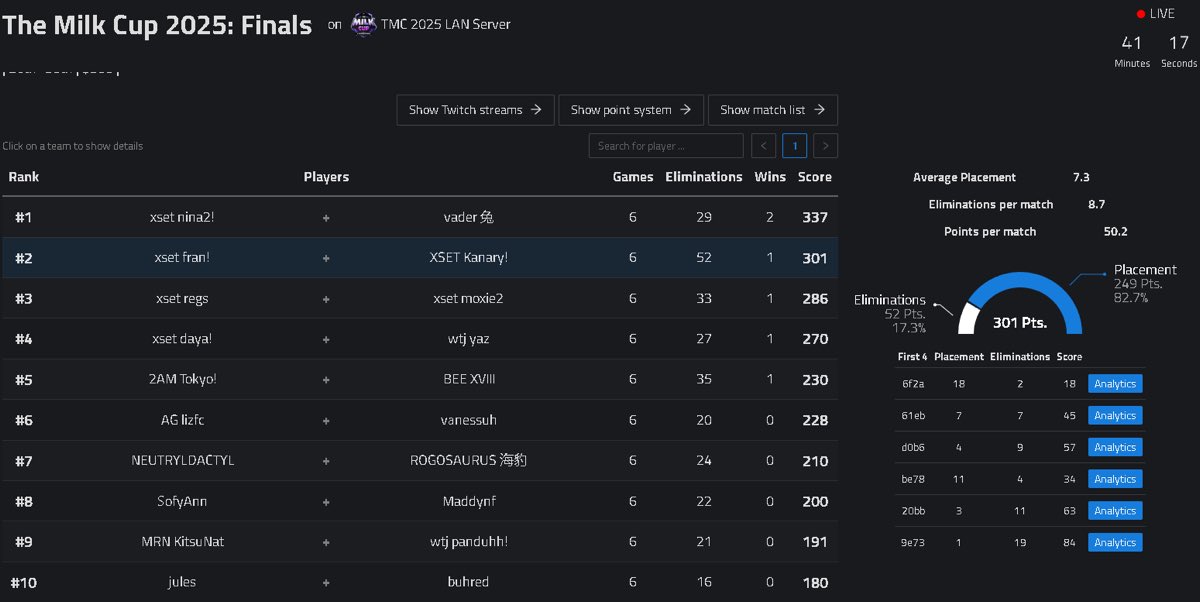The height and width of the screenshot is (602, 1200).
Task: Click the plus icon in xset regs row
Action: 326,299
